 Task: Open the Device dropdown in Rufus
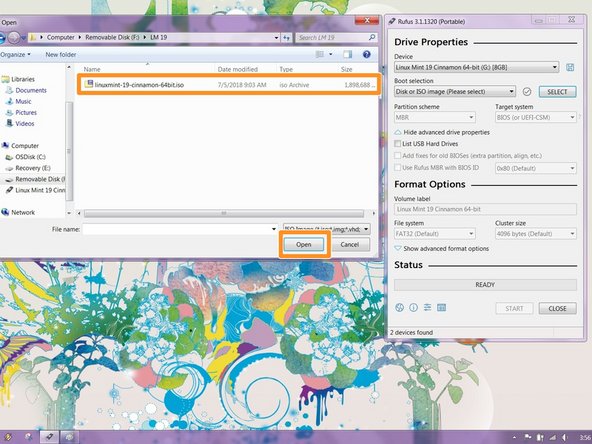(x=476, y=68)
